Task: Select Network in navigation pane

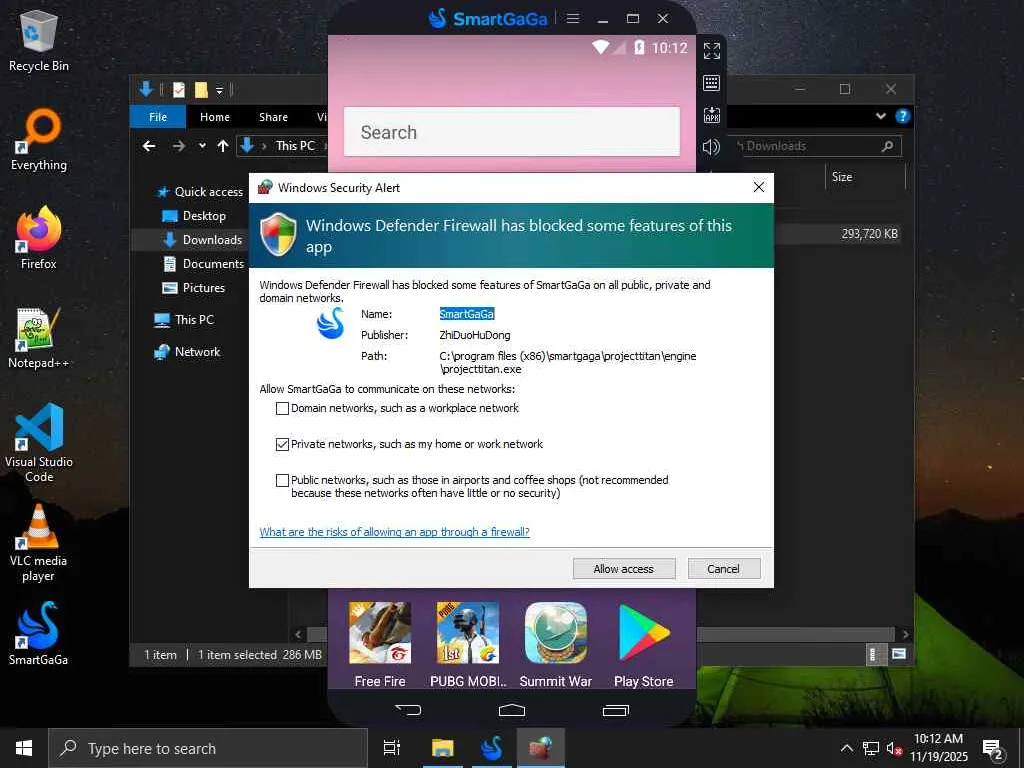Action: 187,352
